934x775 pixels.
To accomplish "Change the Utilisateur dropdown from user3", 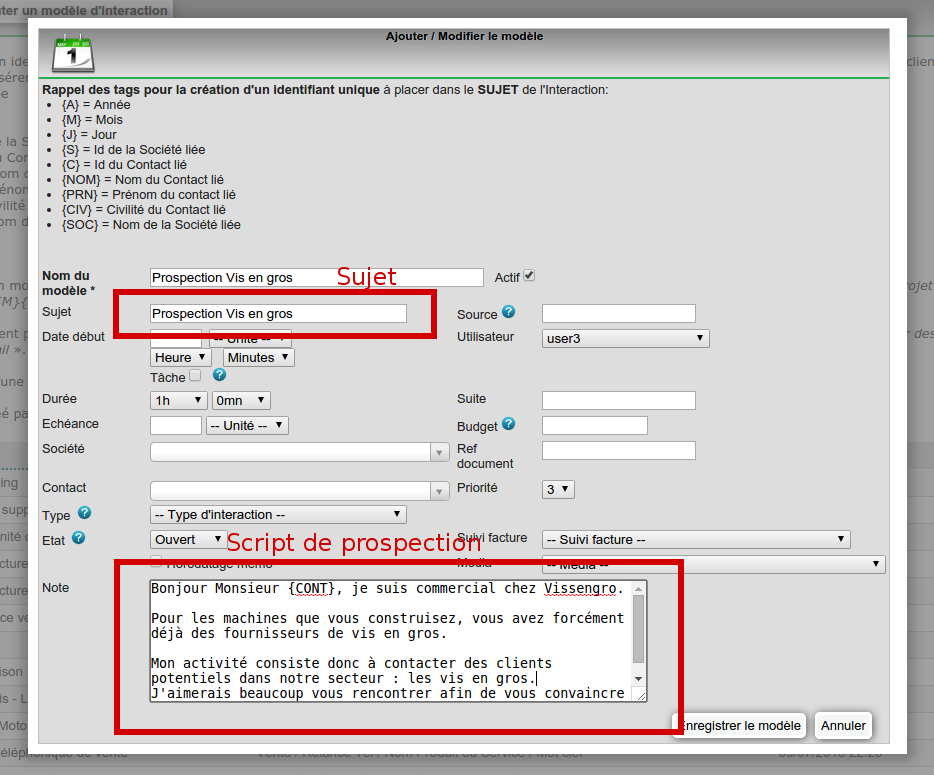I will pos(624,337).
